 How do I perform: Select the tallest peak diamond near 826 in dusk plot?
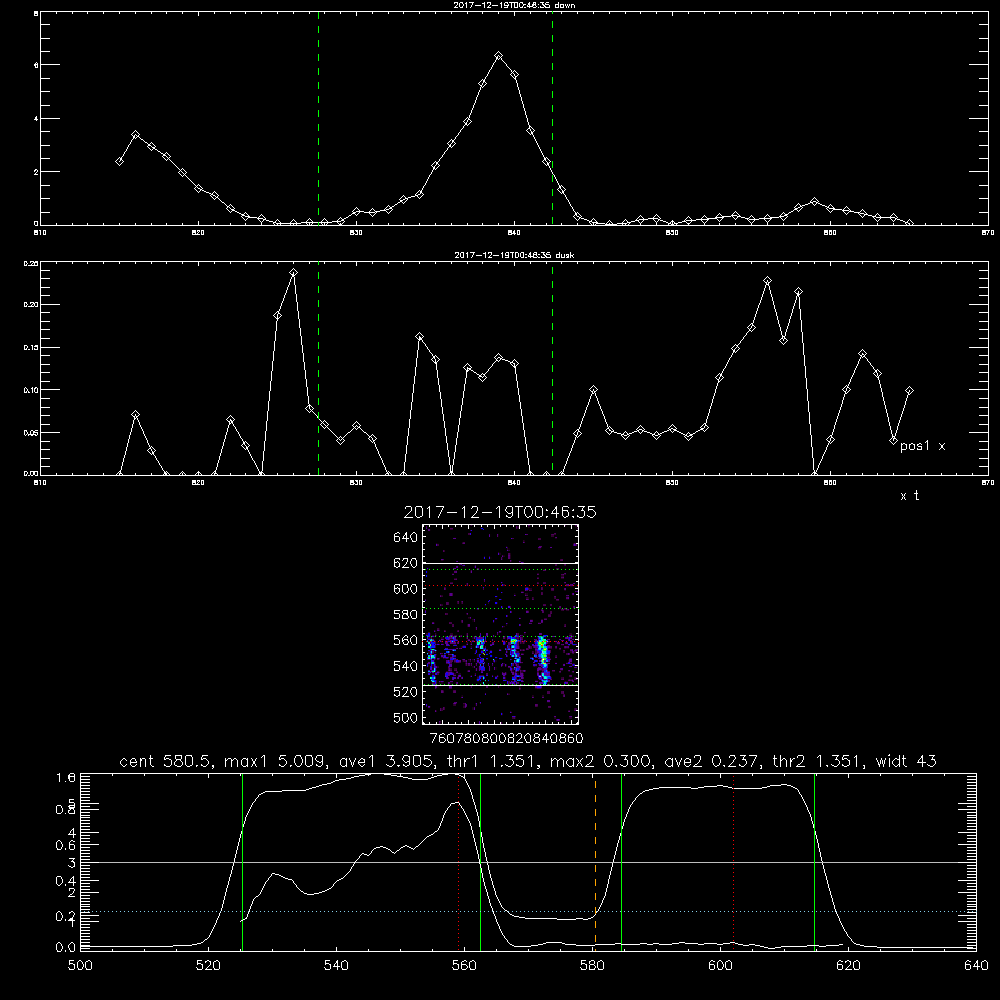[x=293, y=273]
